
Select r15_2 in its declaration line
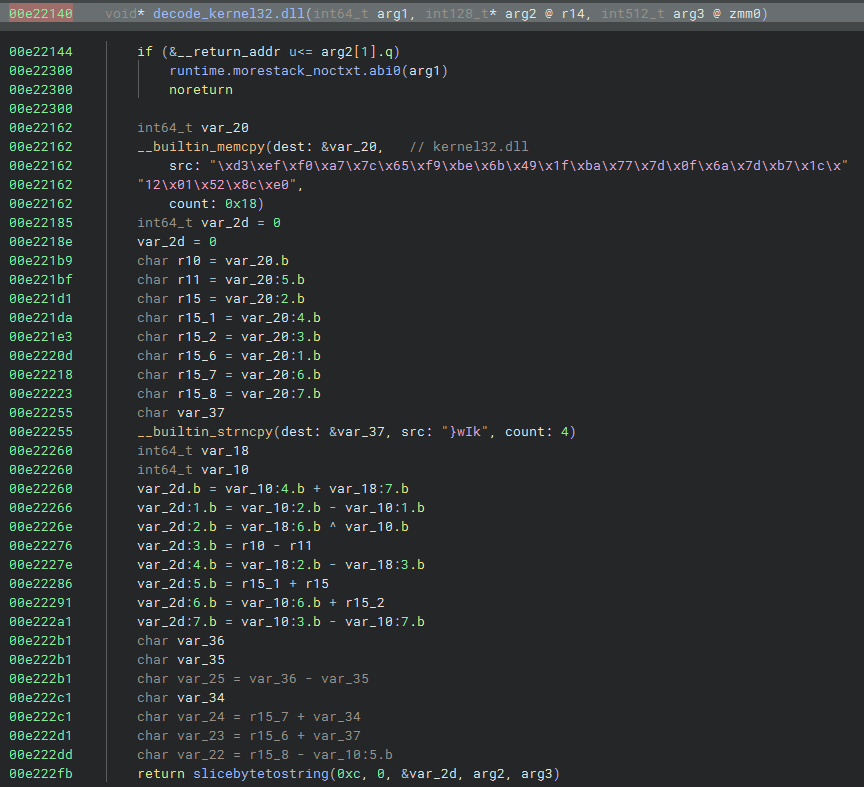197,337
